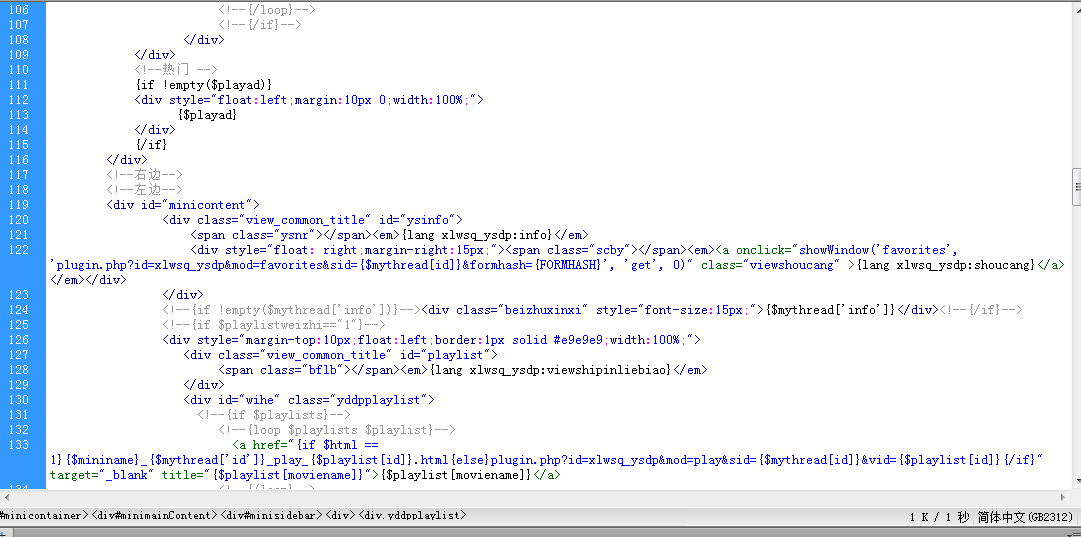Click the 'showWindow' onclick handler text

coord(834,250)
